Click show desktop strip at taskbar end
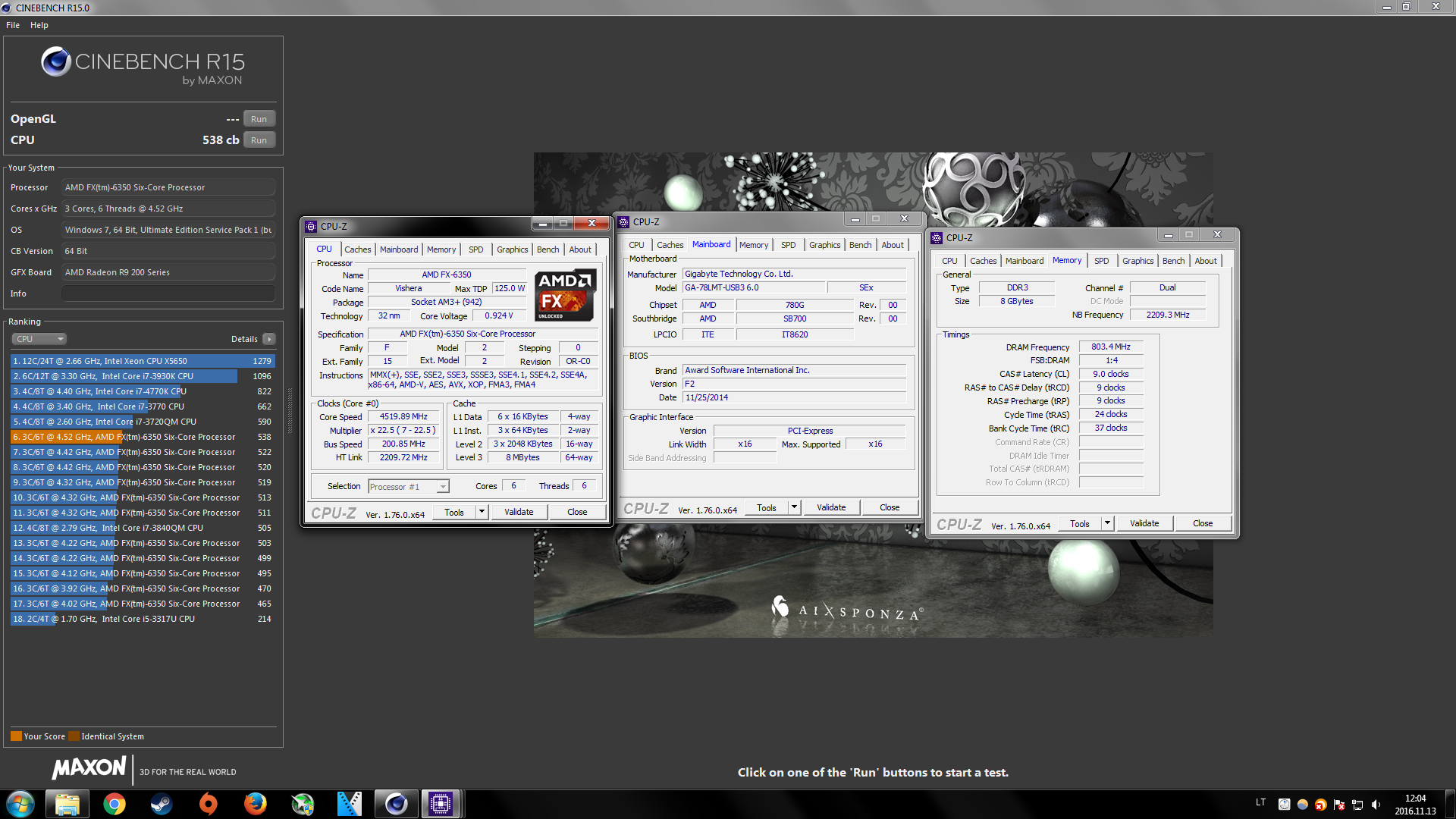1456x819 pixels. tap(1450, 804)
